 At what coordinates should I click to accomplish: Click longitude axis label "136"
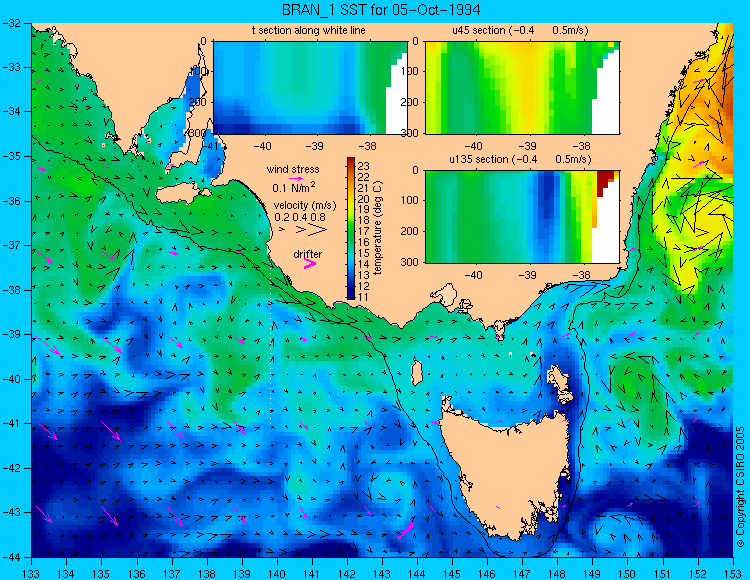137,574
